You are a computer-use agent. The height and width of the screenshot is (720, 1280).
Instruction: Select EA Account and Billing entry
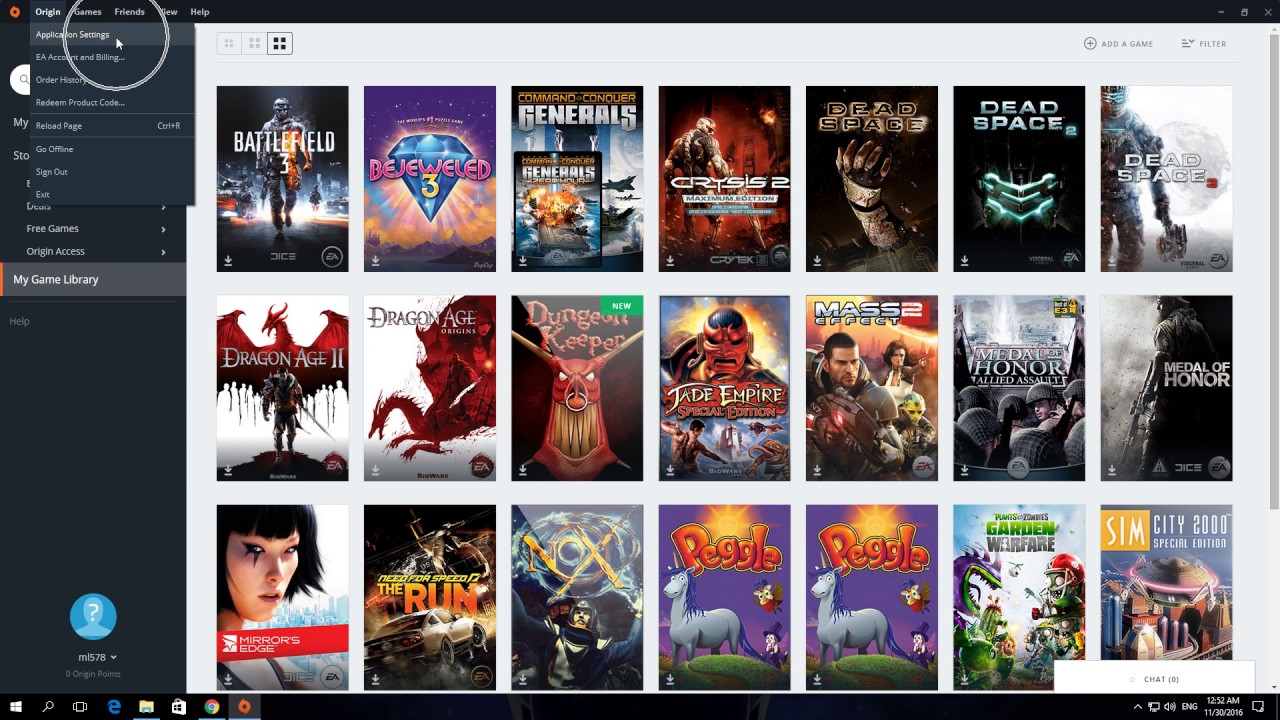112,57
